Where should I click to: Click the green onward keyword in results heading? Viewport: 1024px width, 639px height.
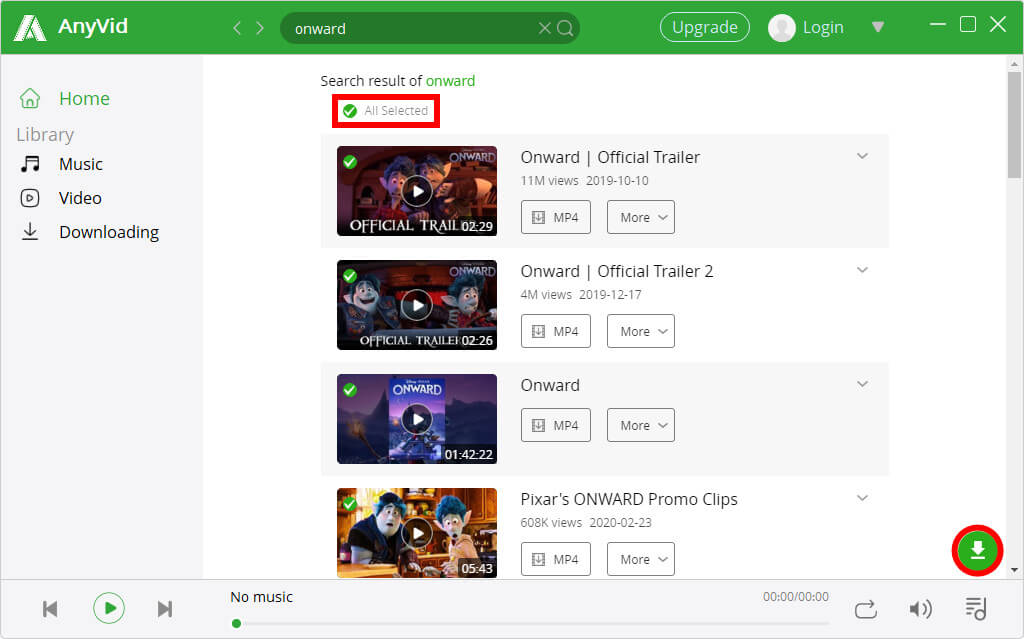pos(451,81)
